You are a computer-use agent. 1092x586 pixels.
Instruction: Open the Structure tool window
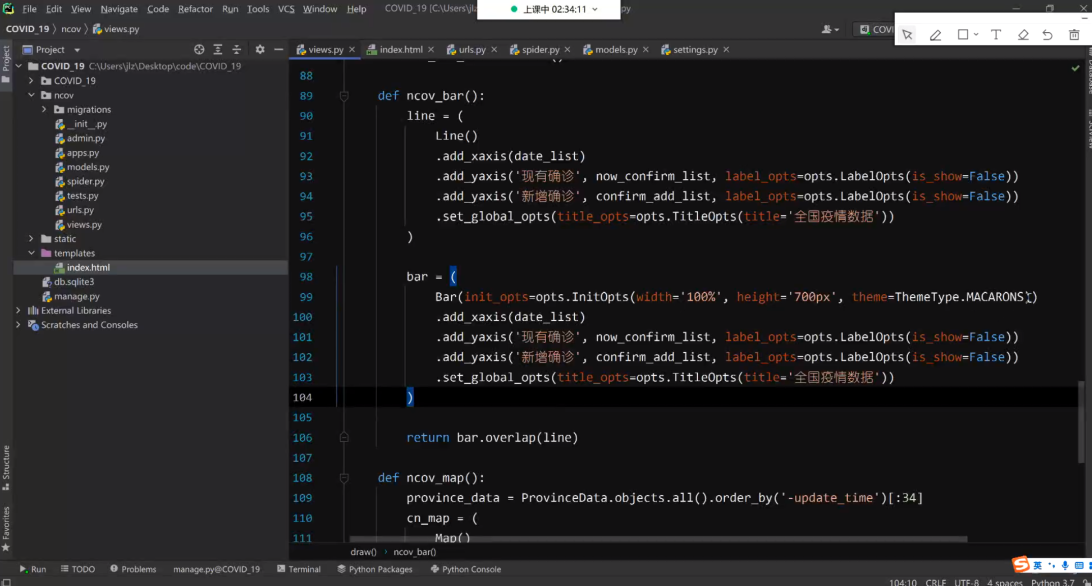pos(6,467)
